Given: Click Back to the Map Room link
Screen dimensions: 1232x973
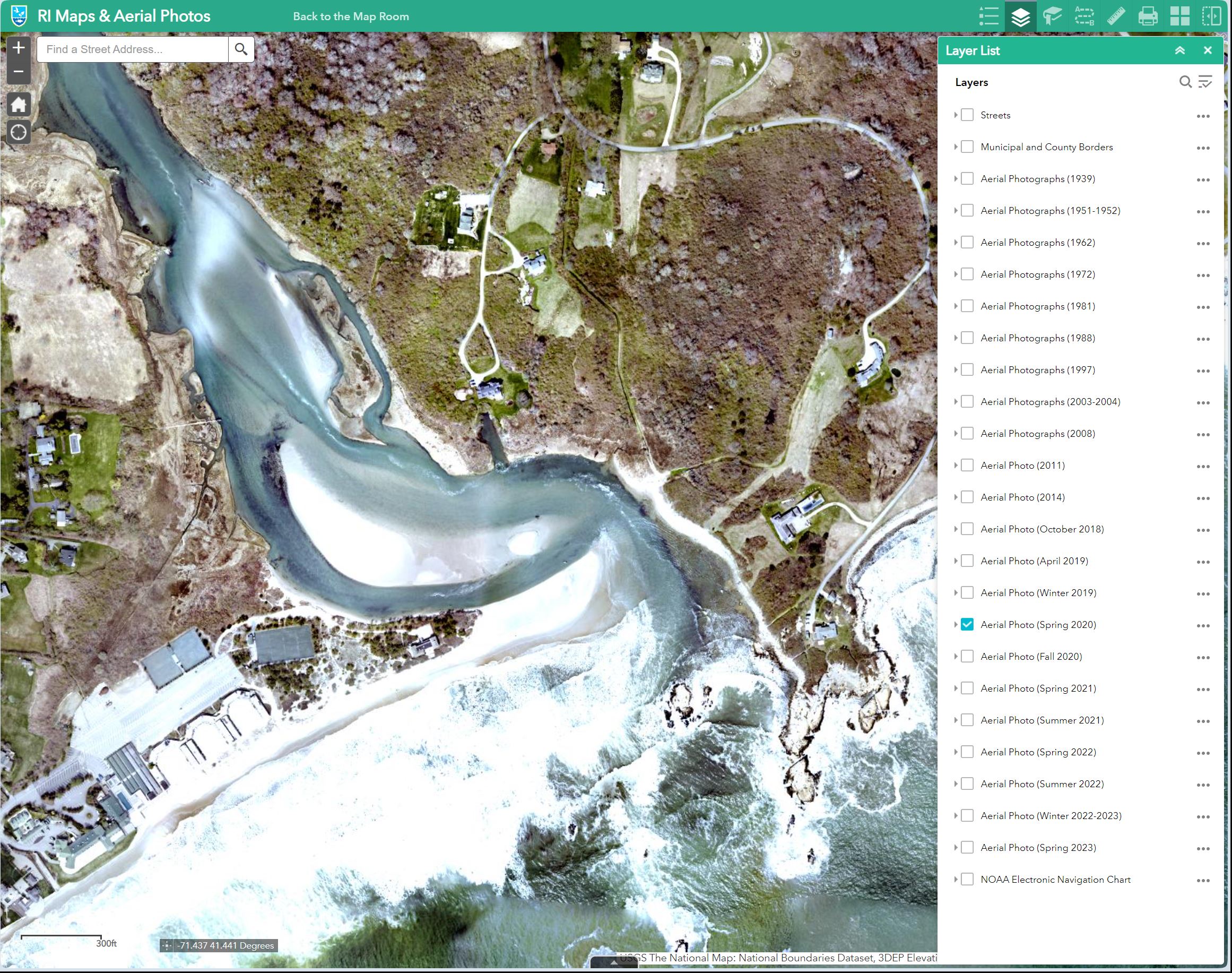Looking at the screenshot, I should 351,16.
